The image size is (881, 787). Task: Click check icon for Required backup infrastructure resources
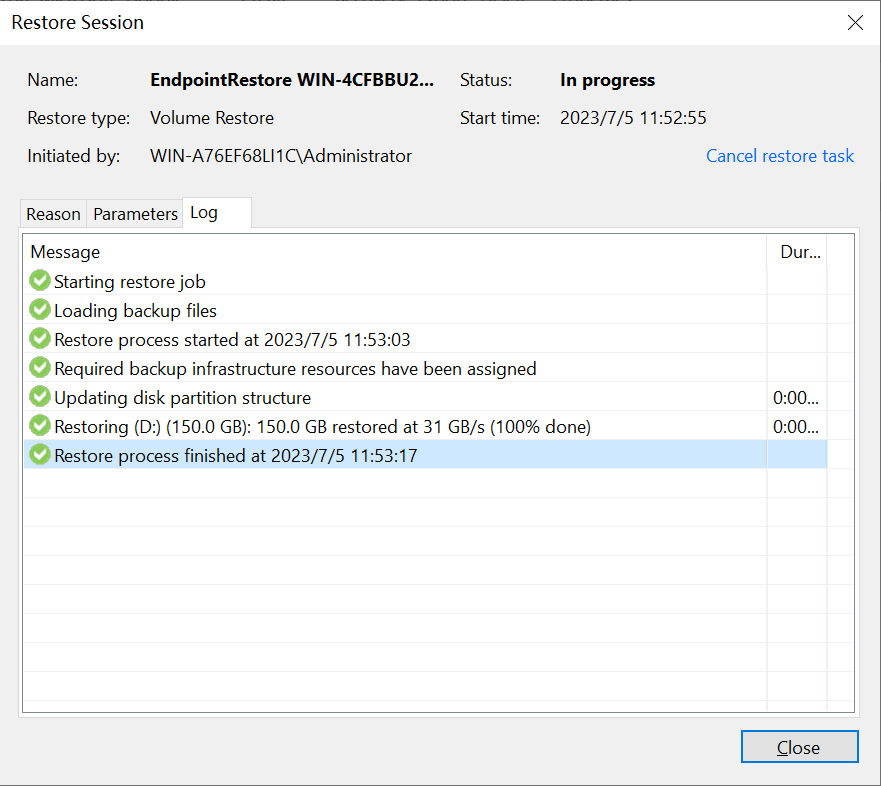point(40,368)
